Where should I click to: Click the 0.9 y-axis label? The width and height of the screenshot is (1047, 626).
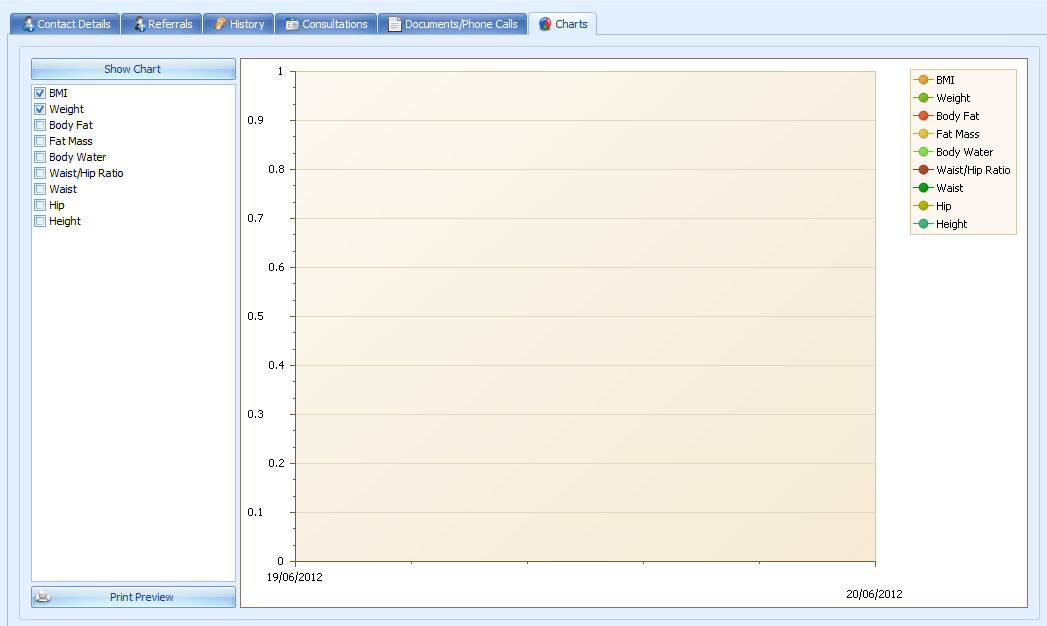click(x=256, y=120)
